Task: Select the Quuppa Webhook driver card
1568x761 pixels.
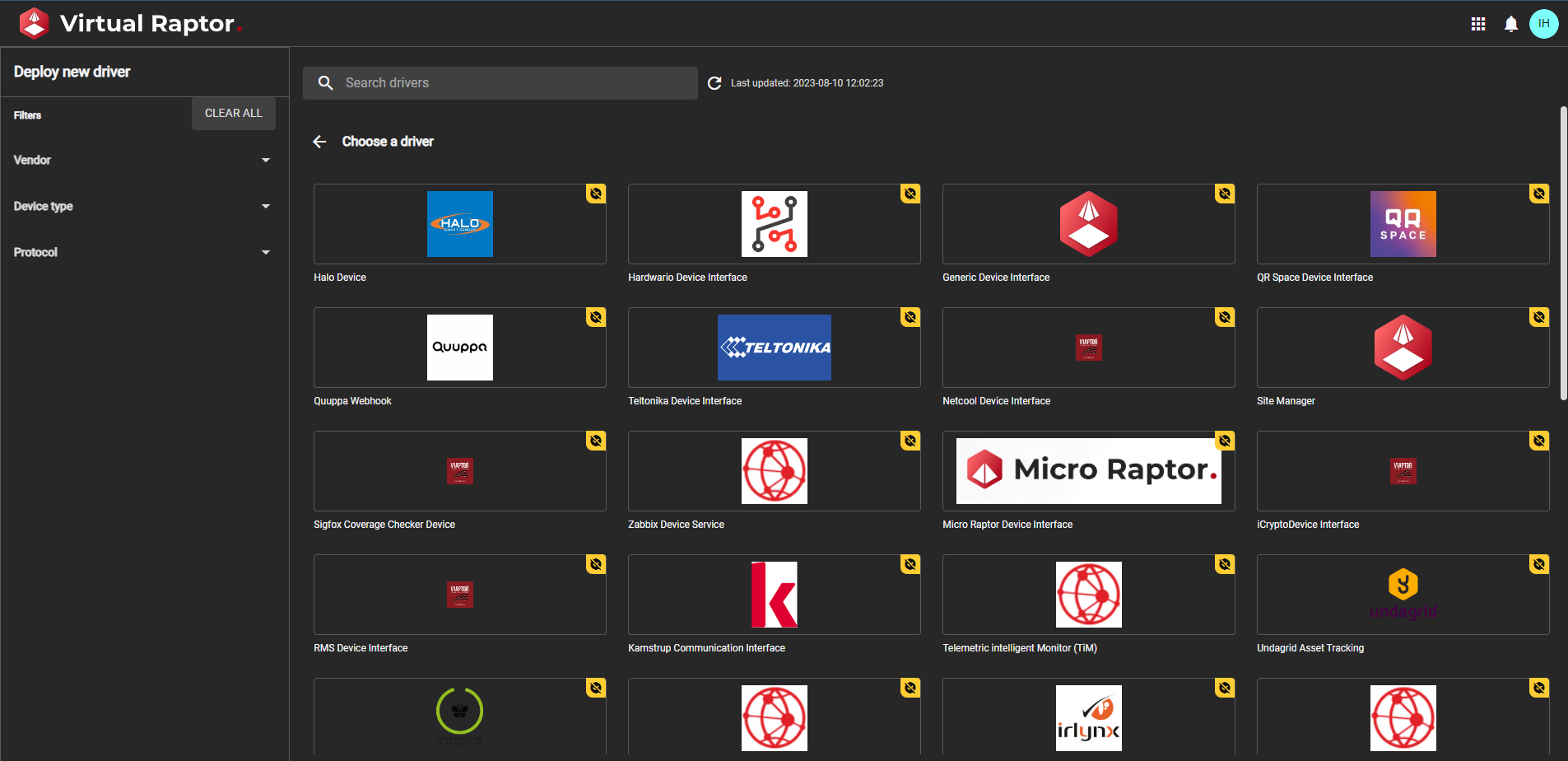Action: [x=459, y=348]
